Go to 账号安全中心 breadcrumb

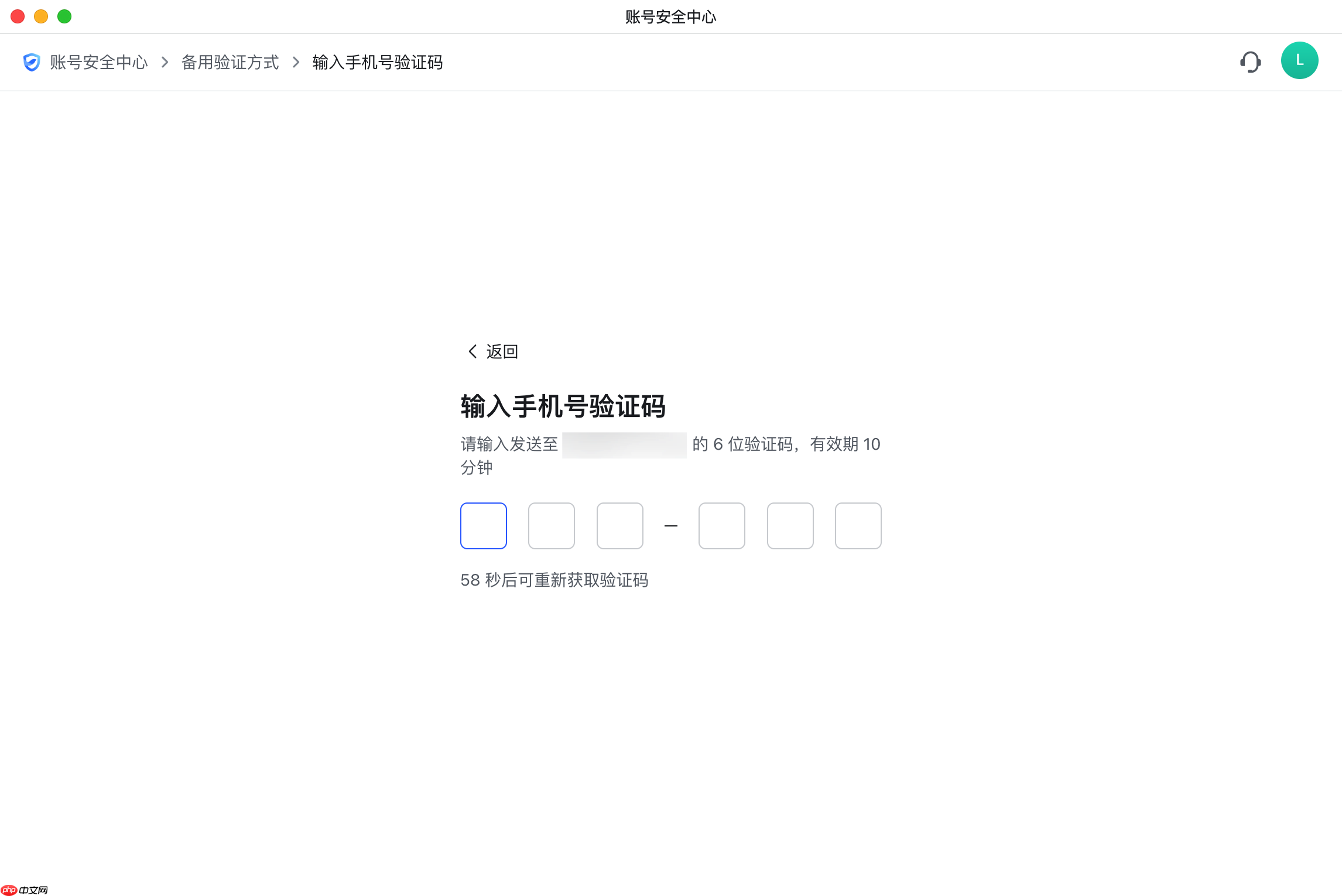point(99,62)
